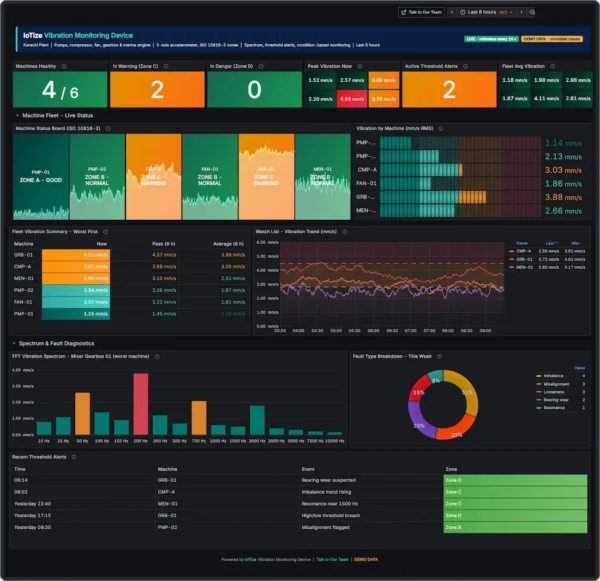
Task: Select the PMP-01 Zone A Good status tile
Action: 41,176
